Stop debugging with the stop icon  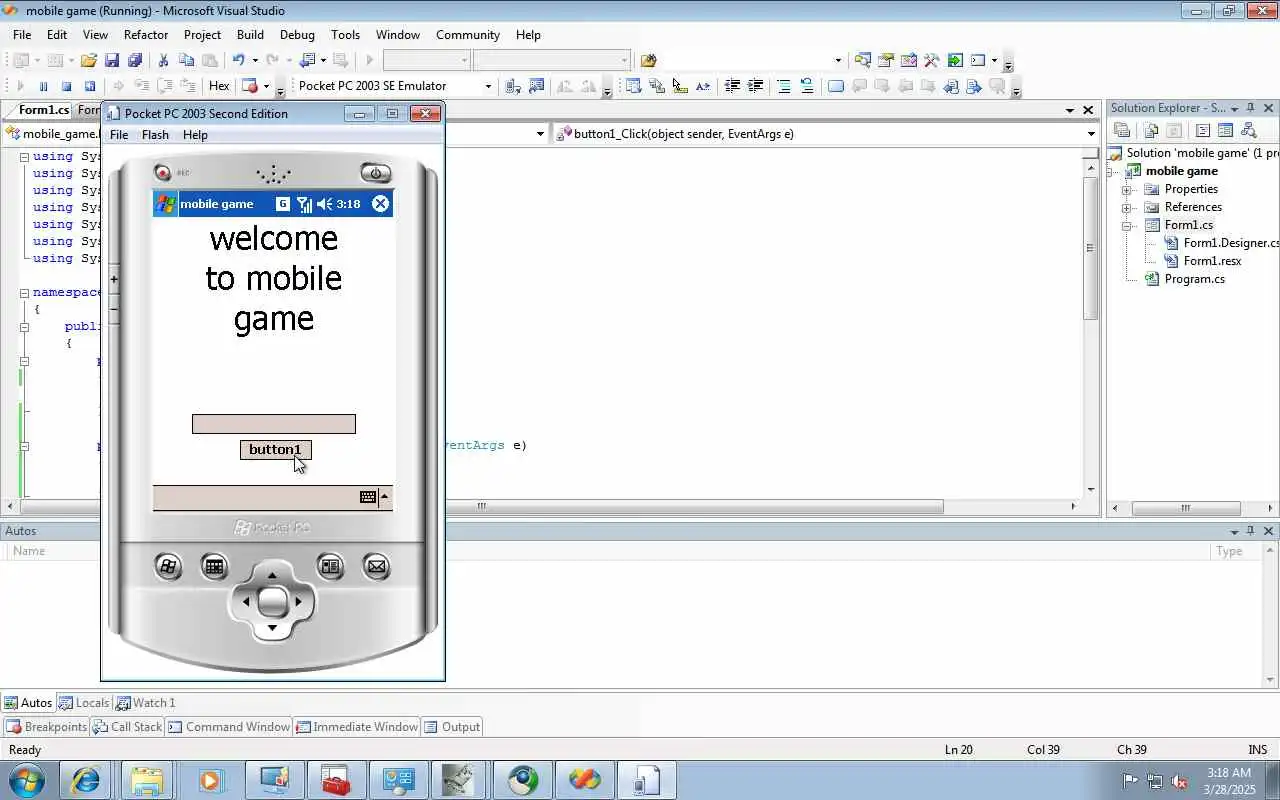[x=66, y=87]
